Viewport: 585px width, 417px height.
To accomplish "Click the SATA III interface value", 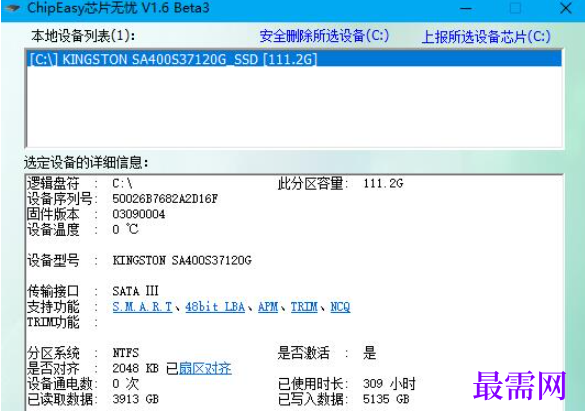I will (135, 291).
